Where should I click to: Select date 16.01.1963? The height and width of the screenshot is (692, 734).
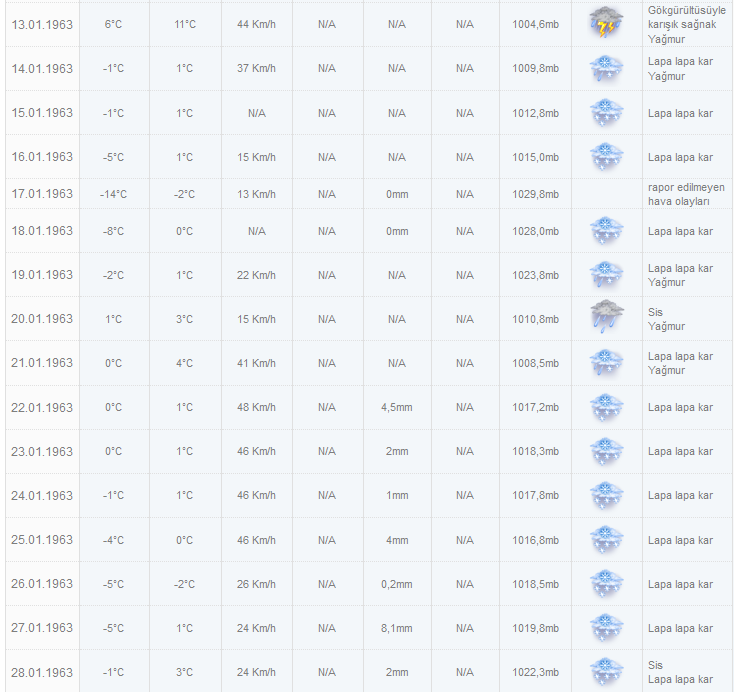click(x=42, y=157)
